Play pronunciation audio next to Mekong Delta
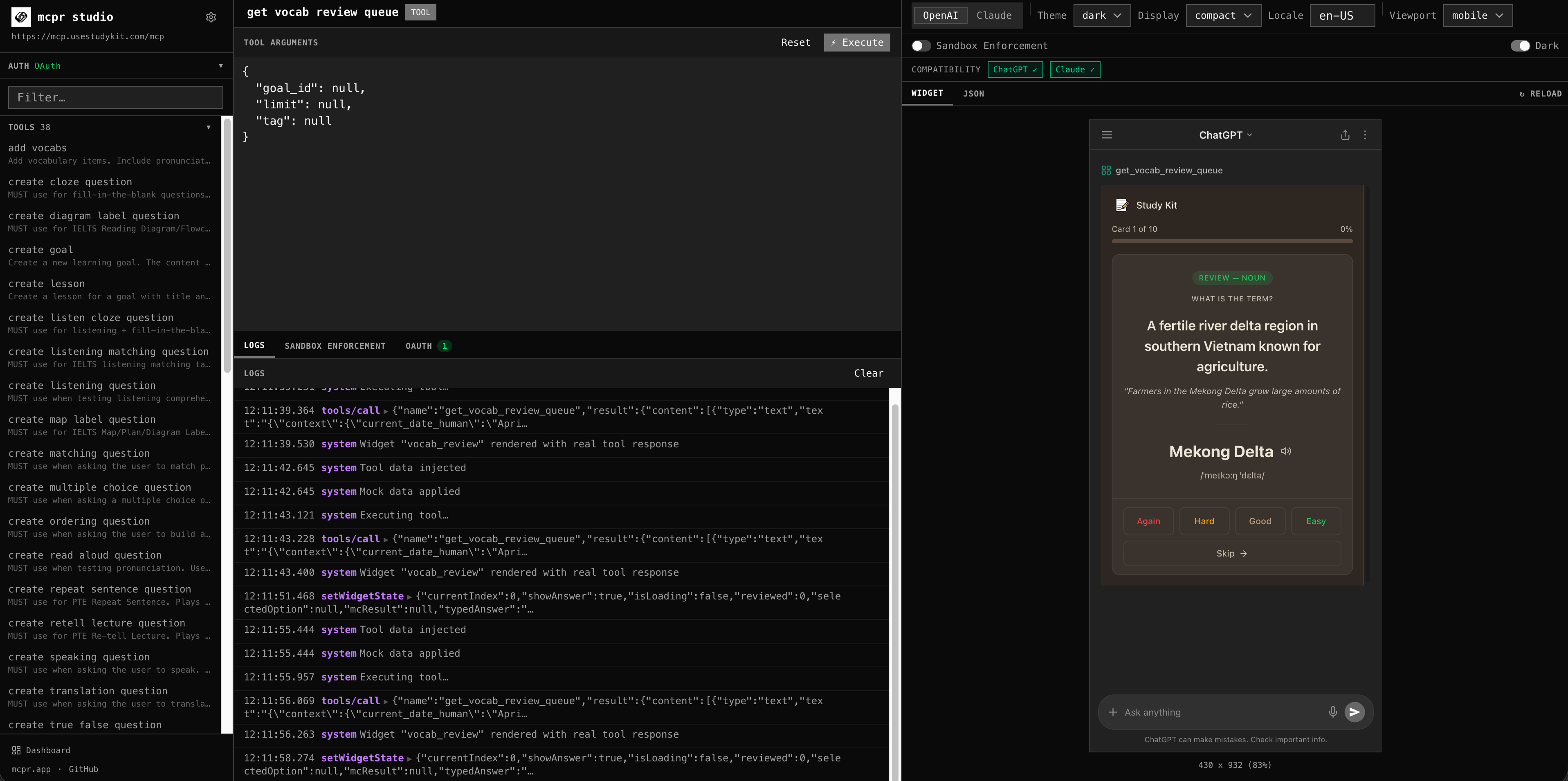The image size is (1568, 781). pyautogui.click(x=1285, y=451)
